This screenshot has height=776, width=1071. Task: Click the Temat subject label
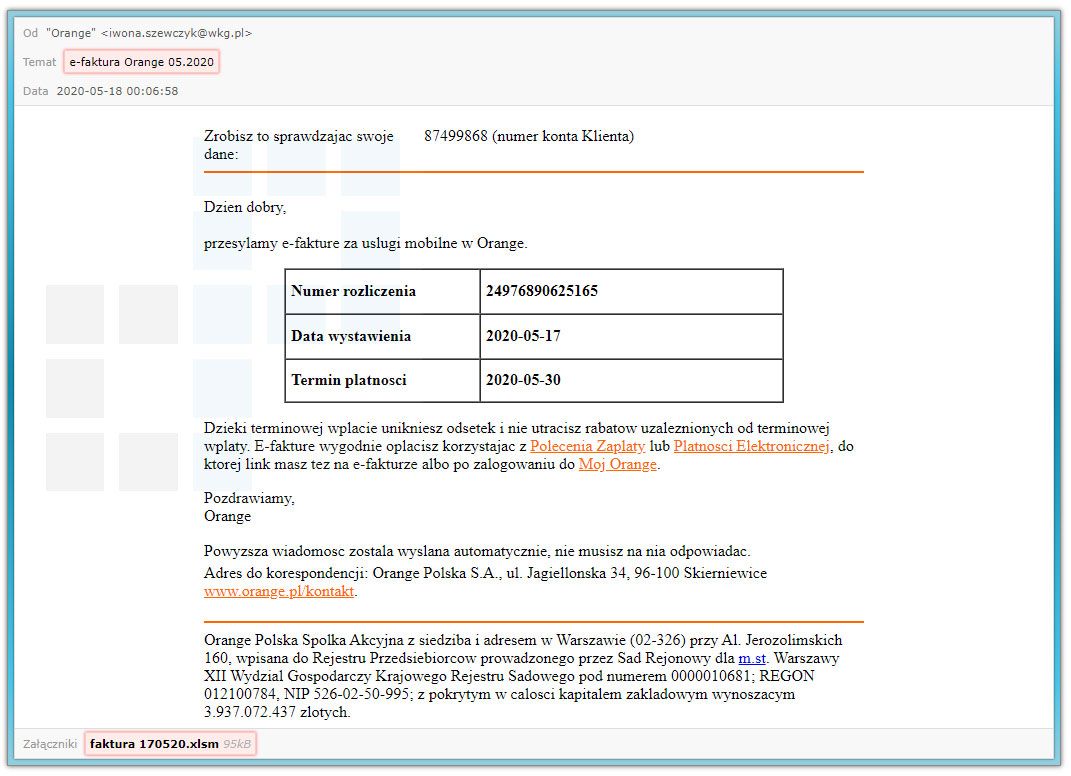[39, 62]
